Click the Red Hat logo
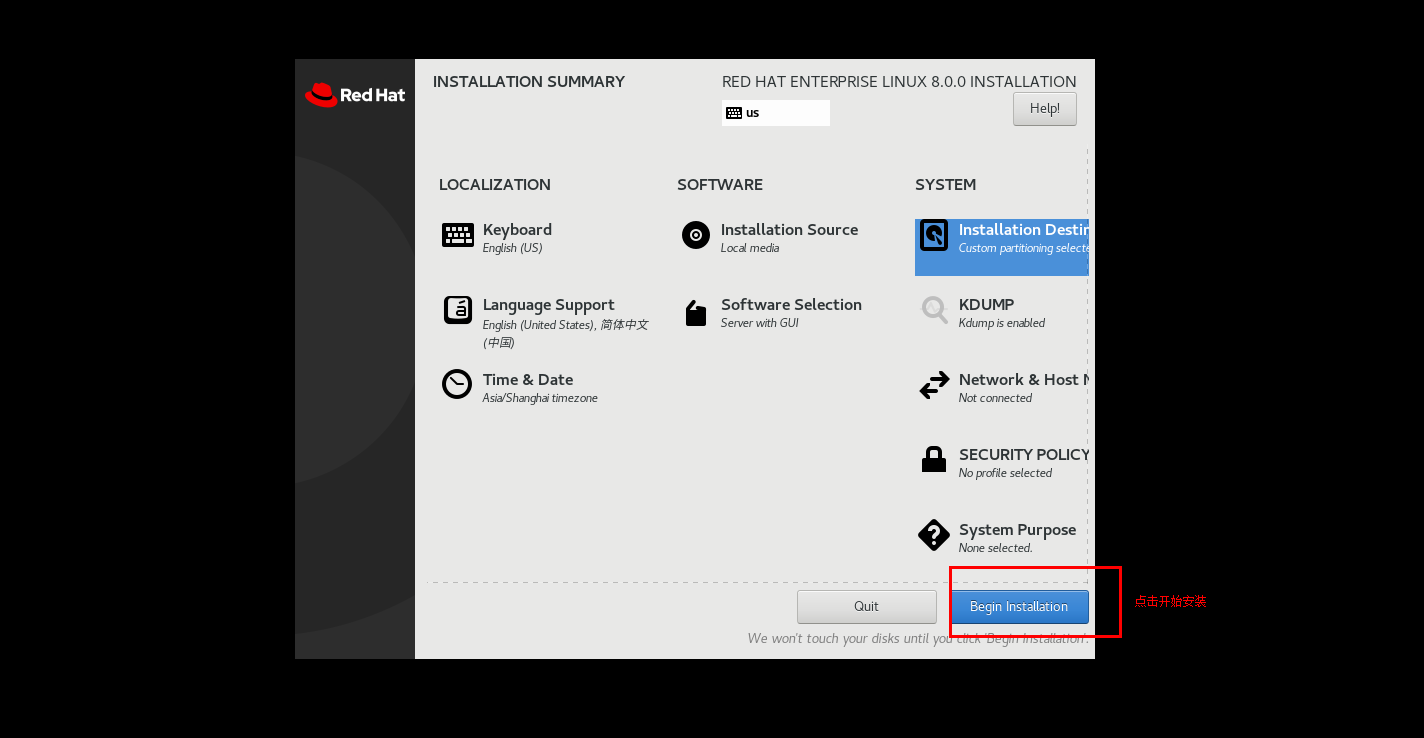 (x=355, y=95)
